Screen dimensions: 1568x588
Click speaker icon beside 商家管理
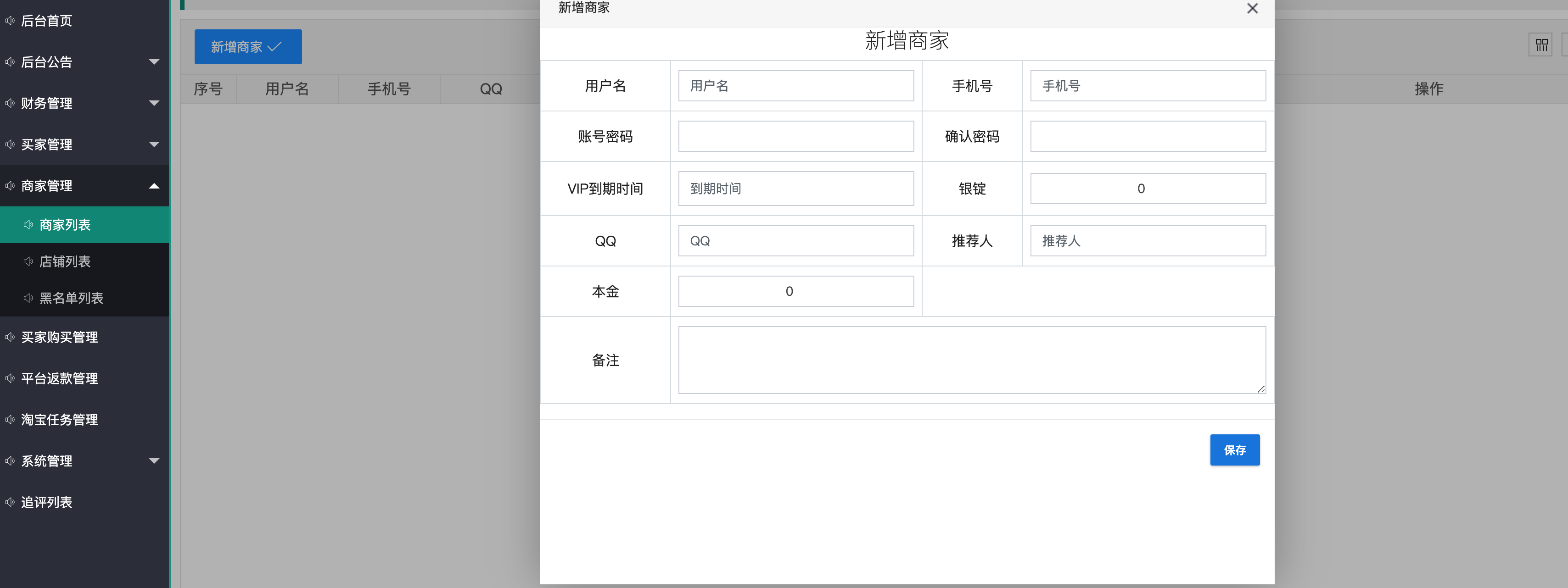pyautogui.click(x=11, y=186)
